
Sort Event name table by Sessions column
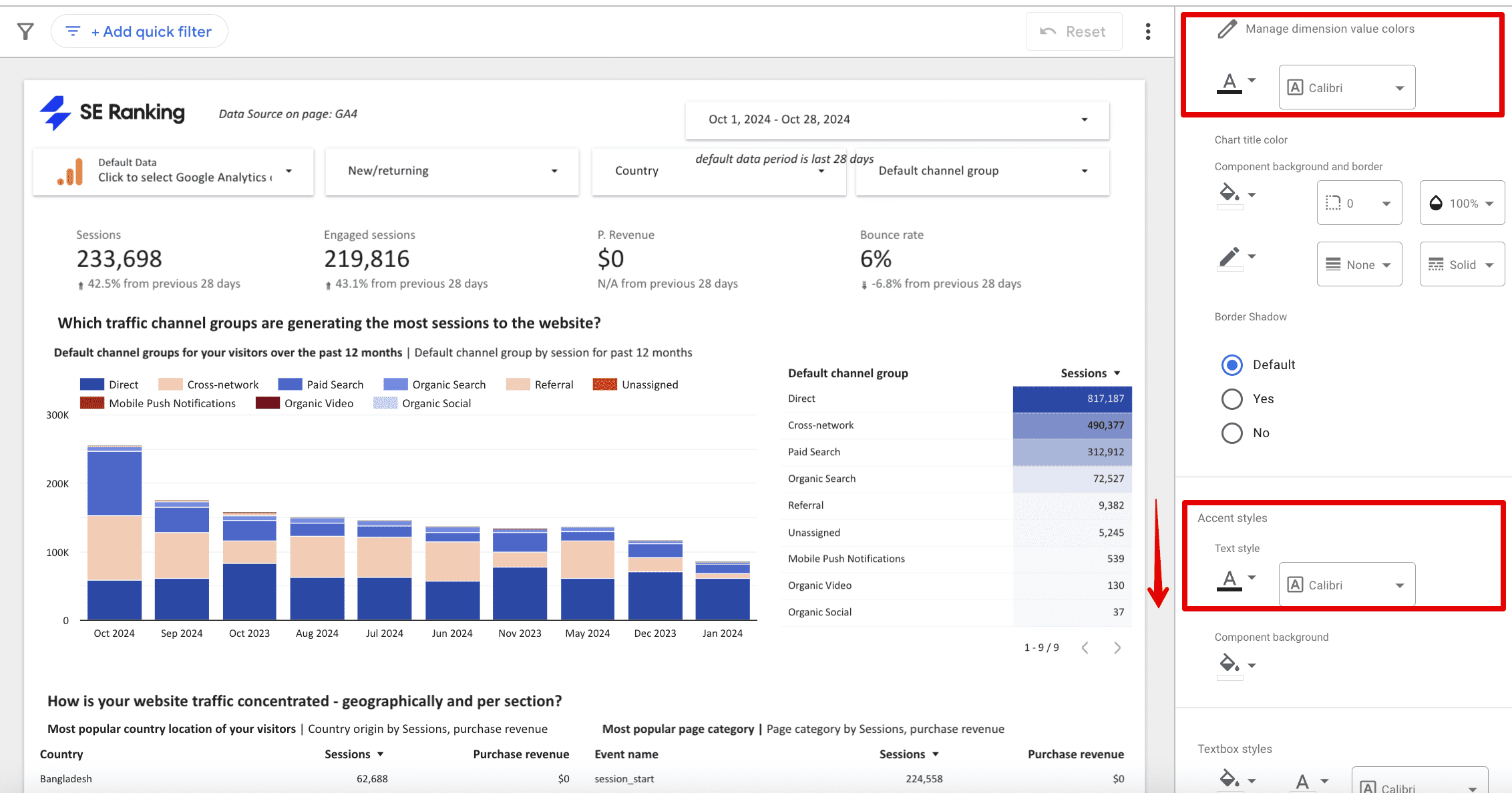tap(909, 754)
